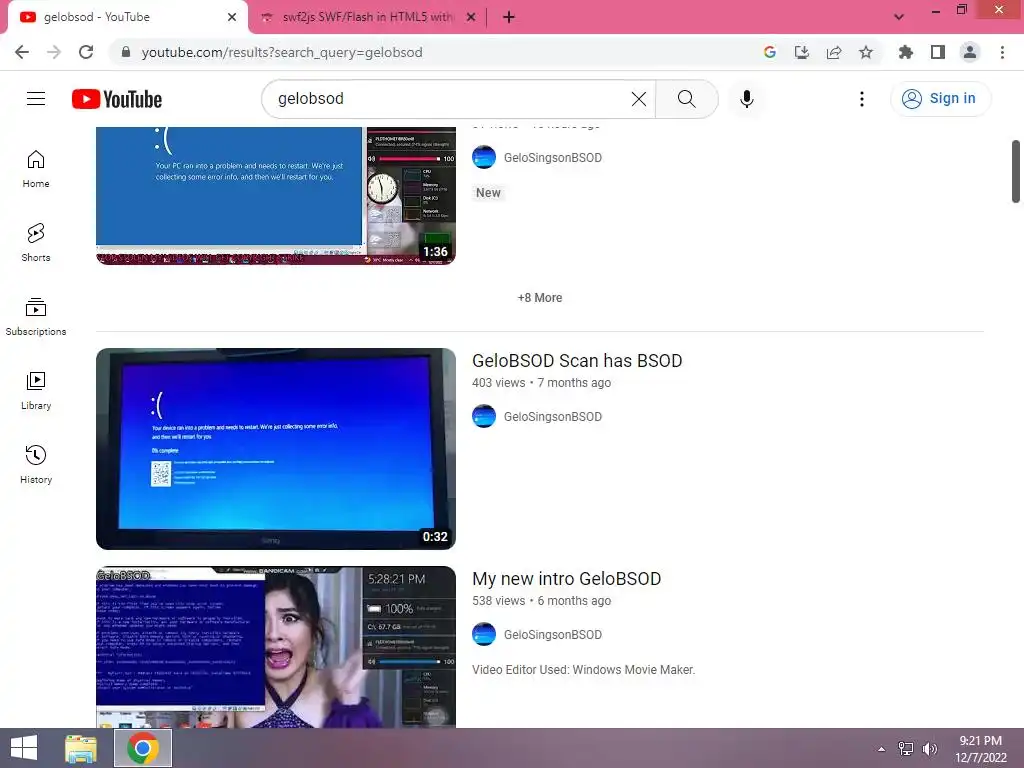The image size is (1024, 768).
Task: Click the '538 views • 6 months ago' text
Action: pyautogui.click(x=541, y=601)
